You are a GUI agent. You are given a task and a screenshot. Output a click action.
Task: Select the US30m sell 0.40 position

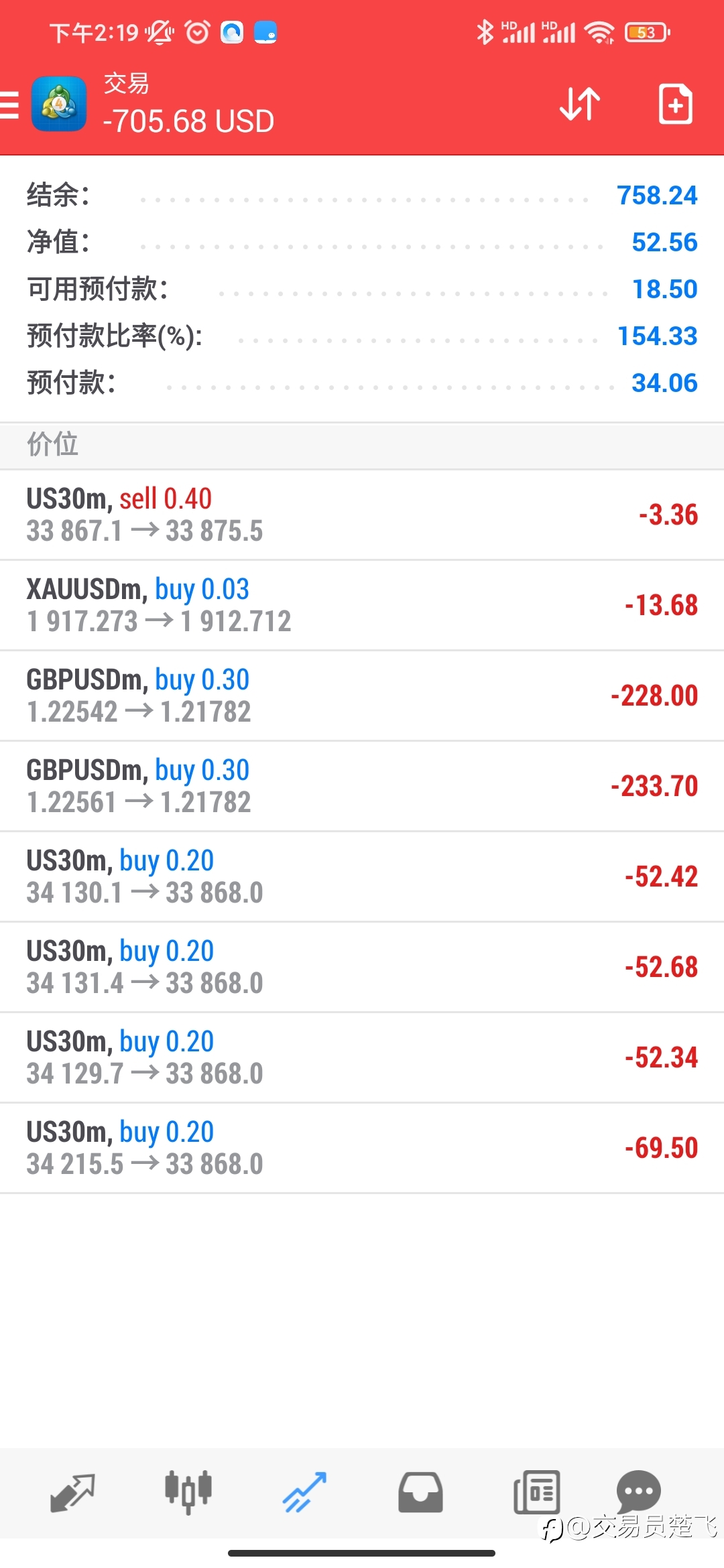click(362, 515)
